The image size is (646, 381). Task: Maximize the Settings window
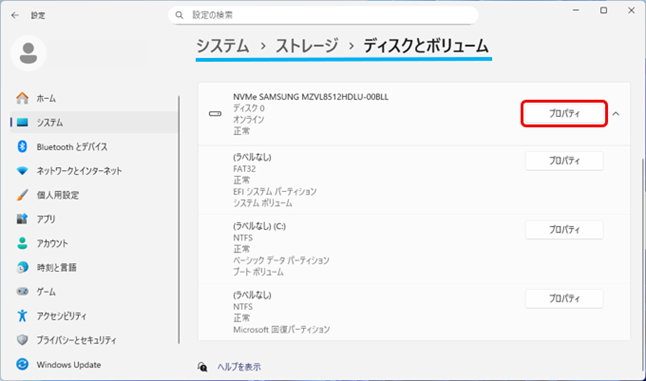point(604,10)
